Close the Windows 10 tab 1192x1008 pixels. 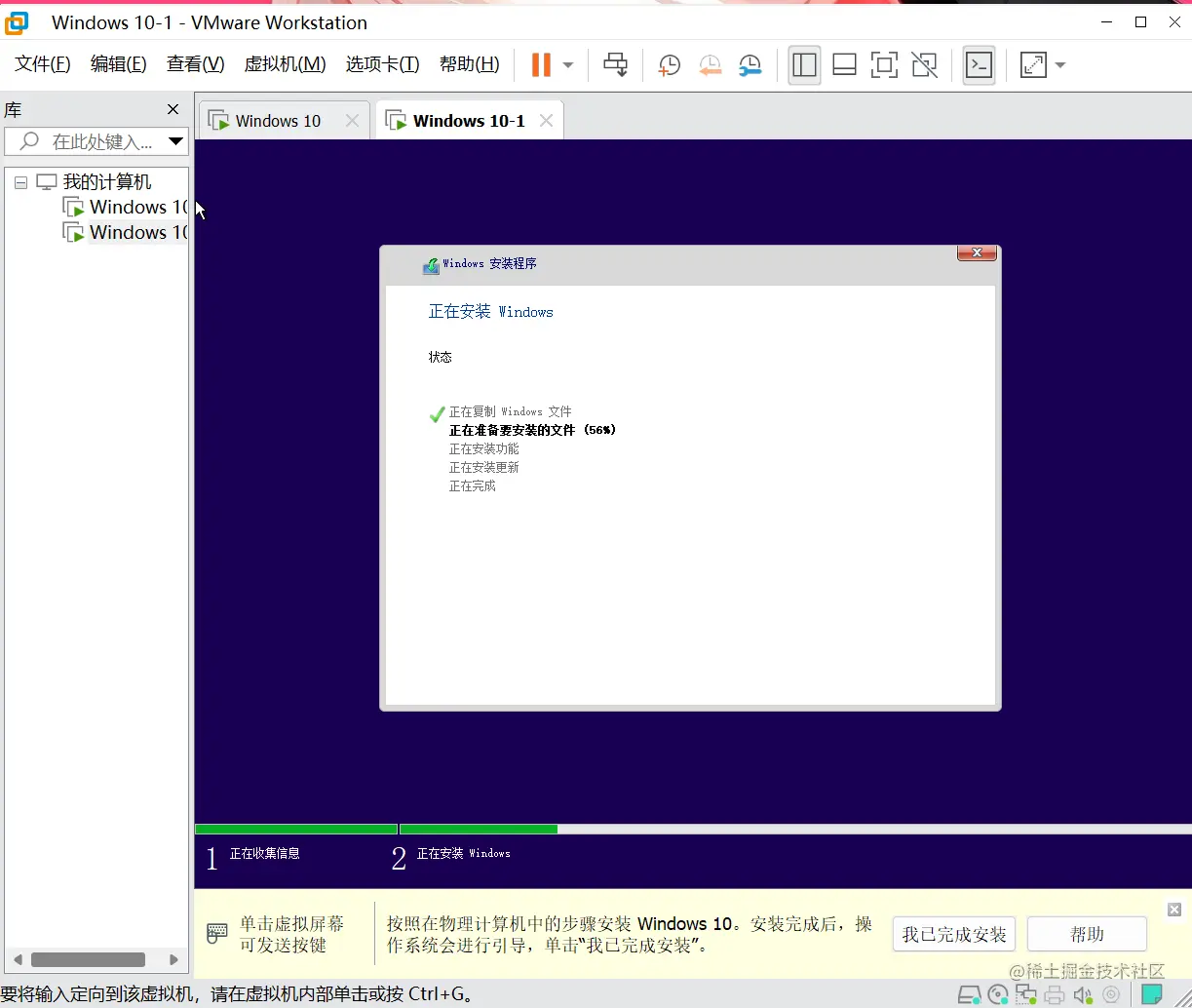click(353, 121)
